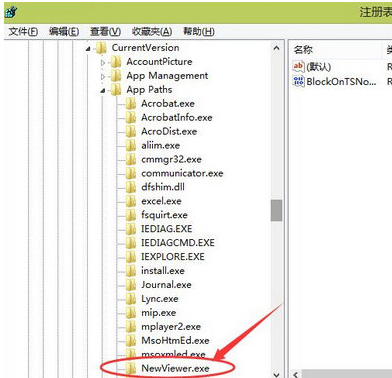The image size is (392, 378).
Task: Select the IEDIAG.EXE key label
Action: pyautogui.click(x=167, y=229)
